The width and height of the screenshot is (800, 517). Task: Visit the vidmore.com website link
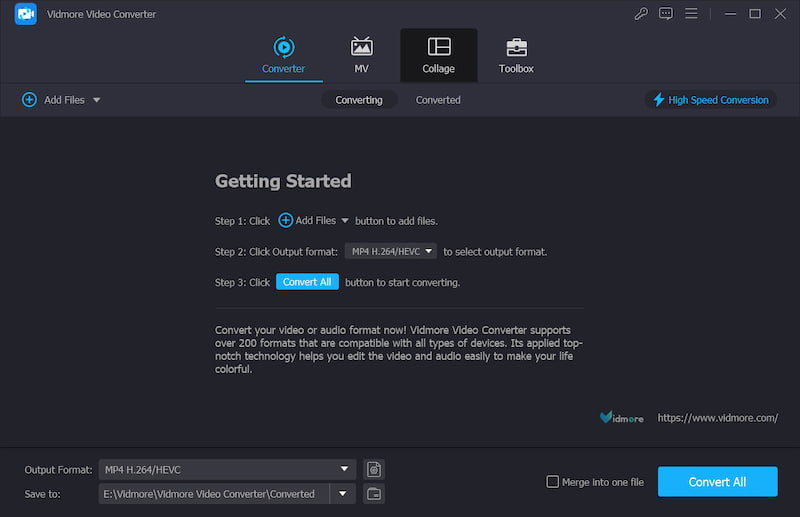717,418
